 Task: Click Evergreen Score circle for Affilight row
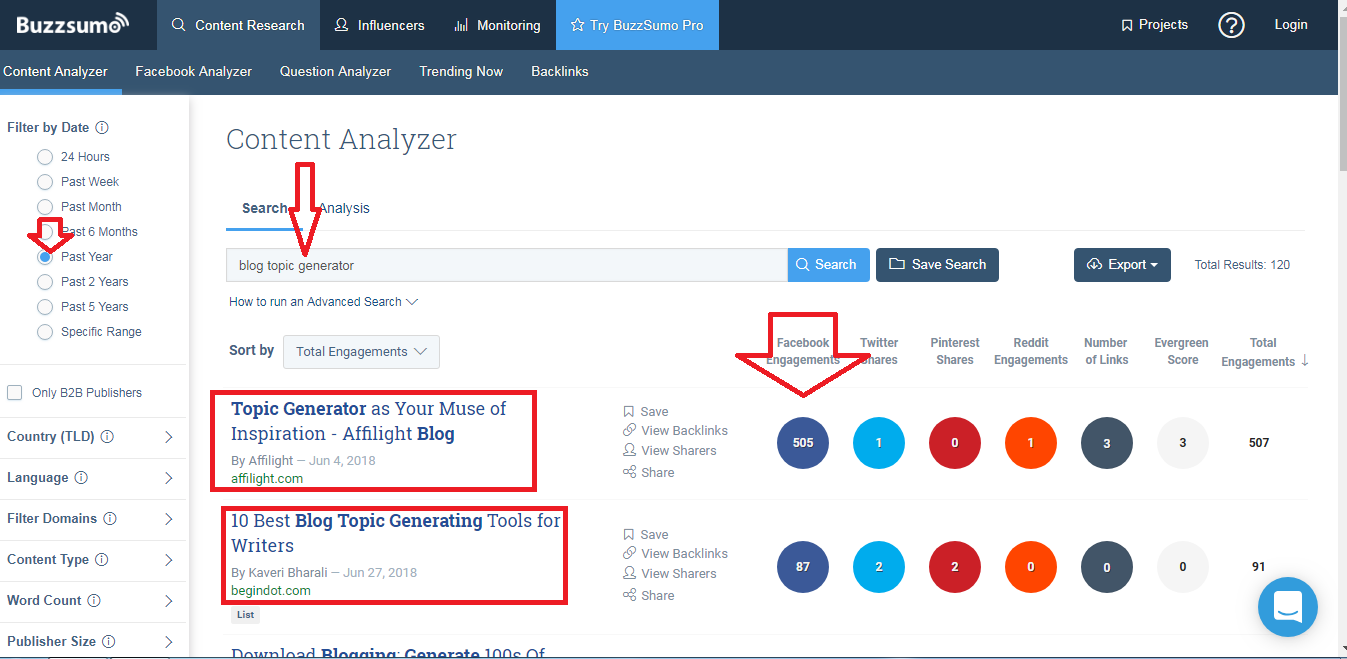point(1183,443)
